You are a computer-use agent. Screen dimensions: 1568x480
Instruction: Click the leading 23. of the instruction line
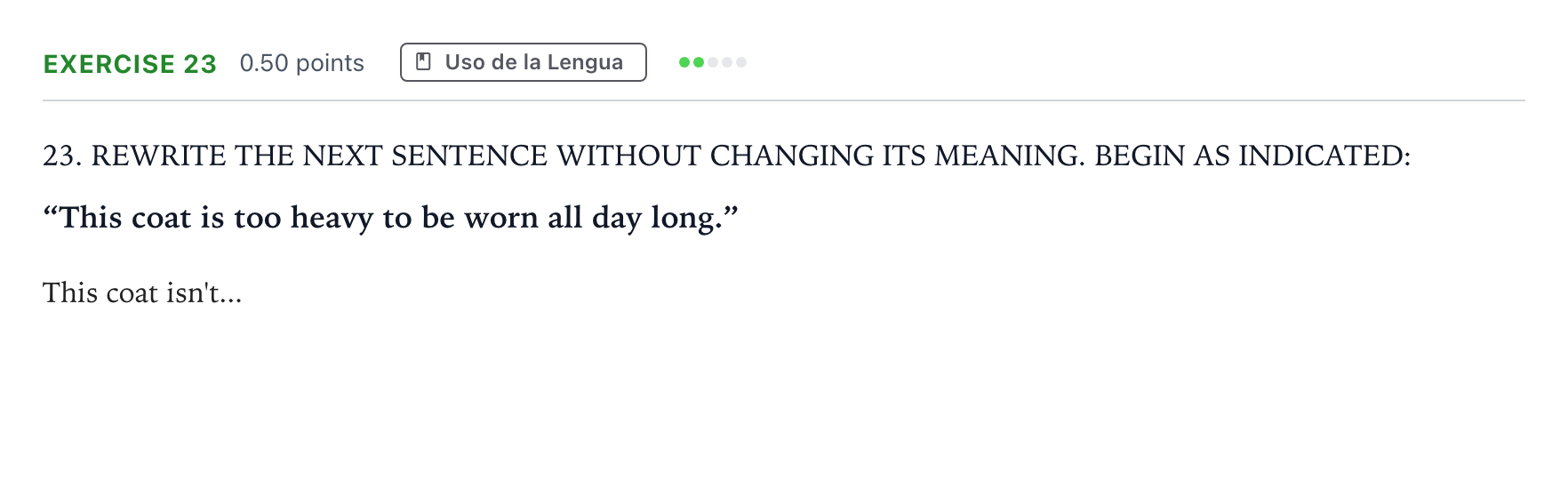[62, 156]
